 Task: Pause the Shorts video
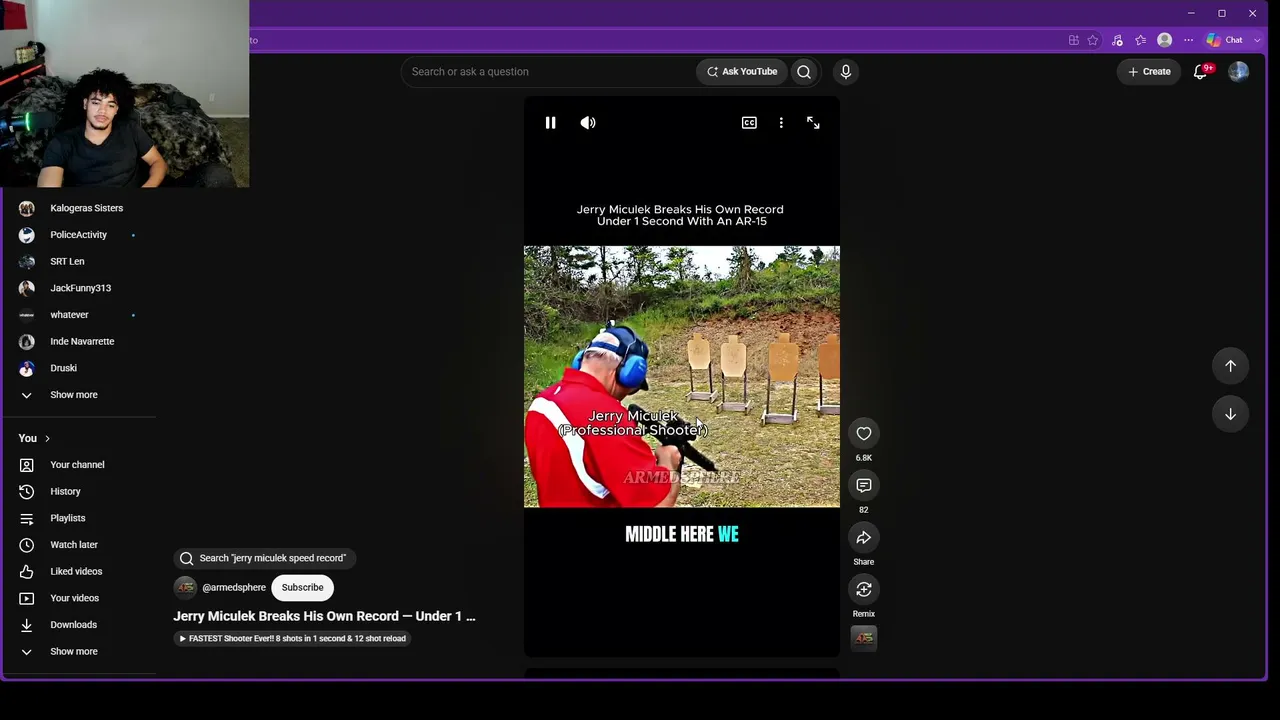coord(550,123)
